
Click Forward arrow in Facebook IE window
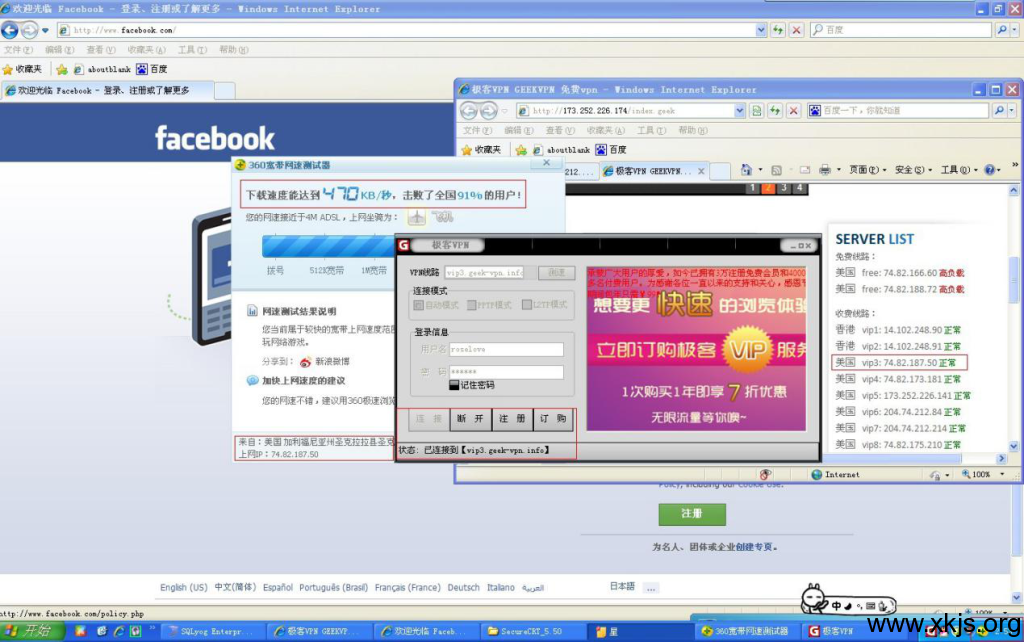coord(29,30)
